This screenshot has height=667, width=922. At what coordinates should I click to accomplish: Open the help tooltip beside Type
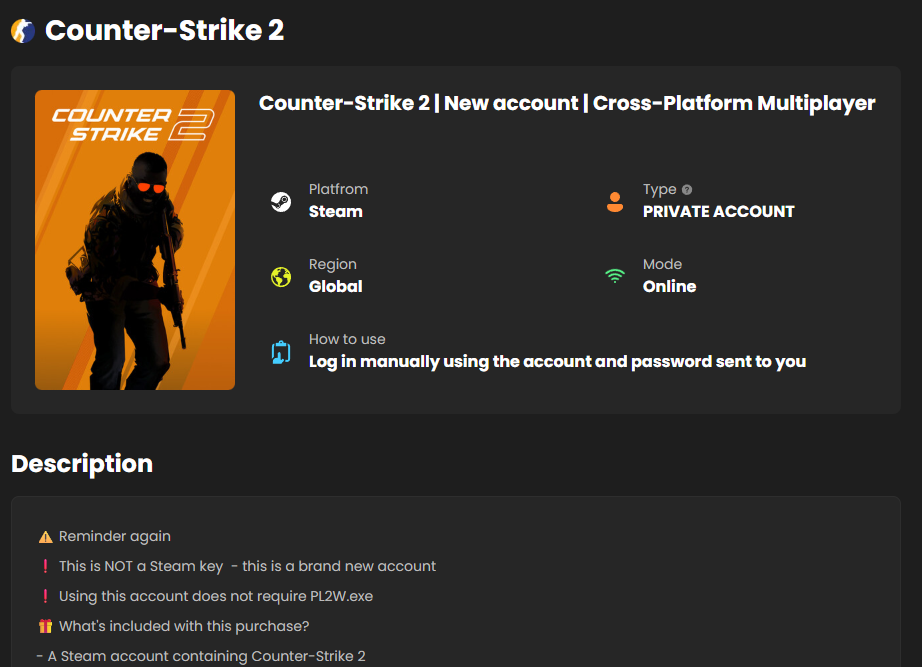pos(687,189)
